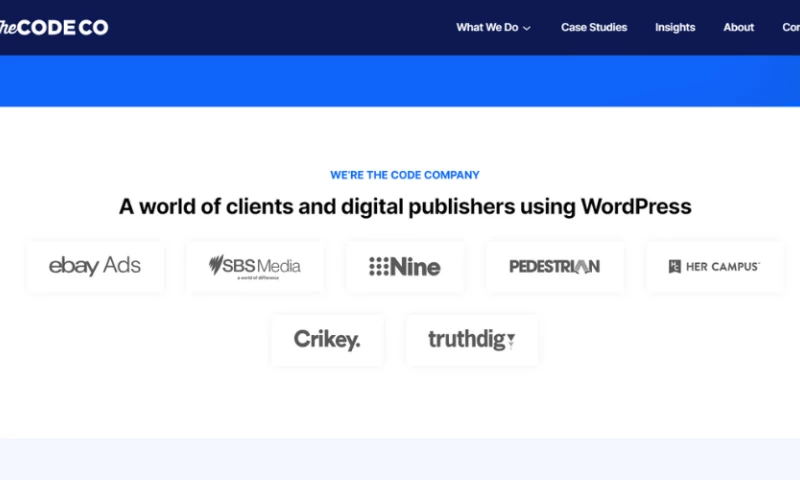Select the ebay Ads client logo
The image size is (800, 480).
95,266
